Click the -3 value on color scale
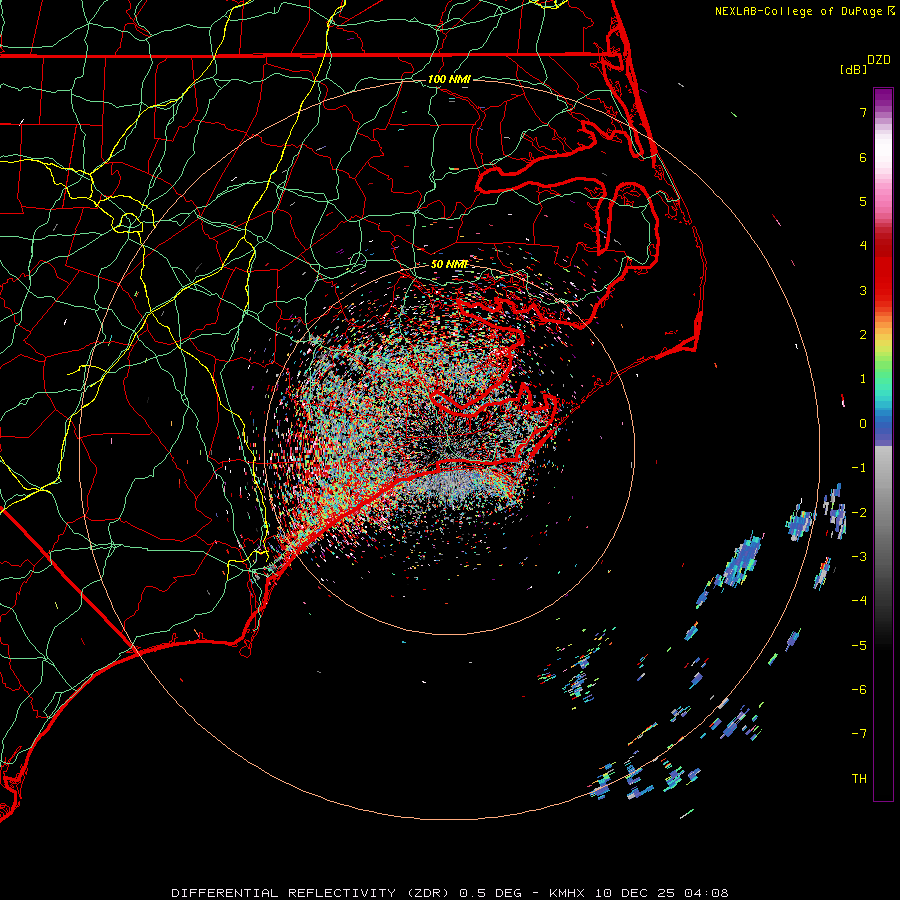900x900 pixels. coord(859,557)
